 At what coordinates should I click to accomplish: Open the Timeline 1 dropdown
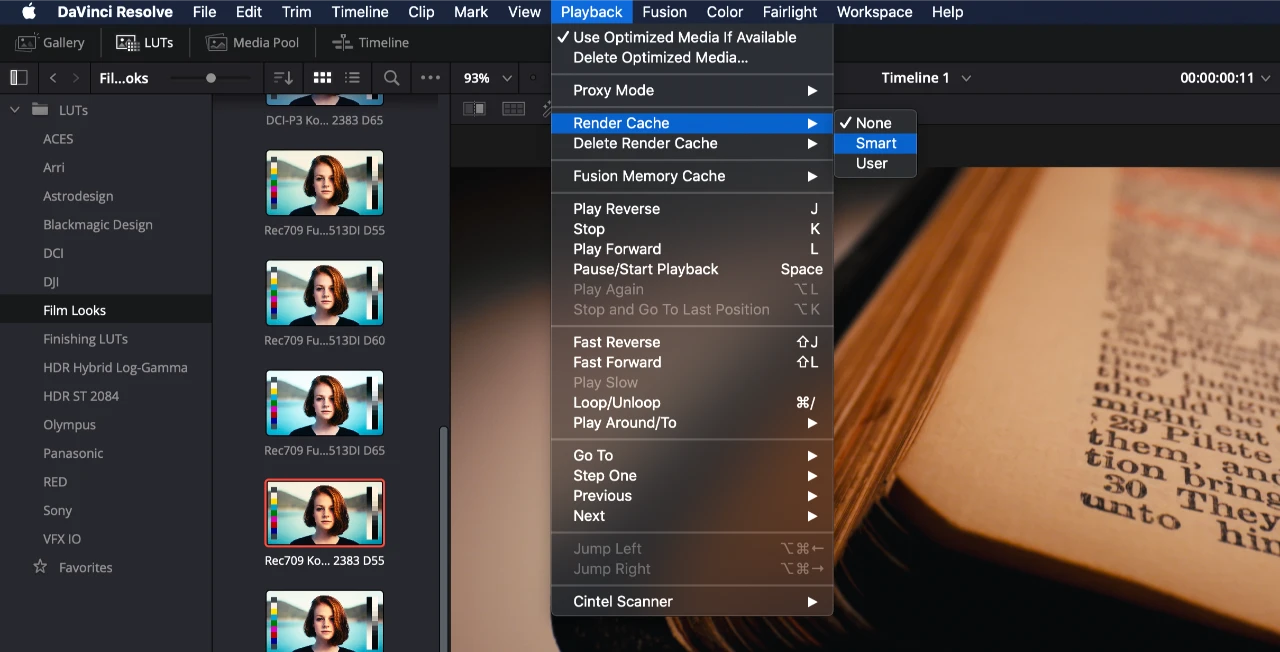tap(925, 77)
